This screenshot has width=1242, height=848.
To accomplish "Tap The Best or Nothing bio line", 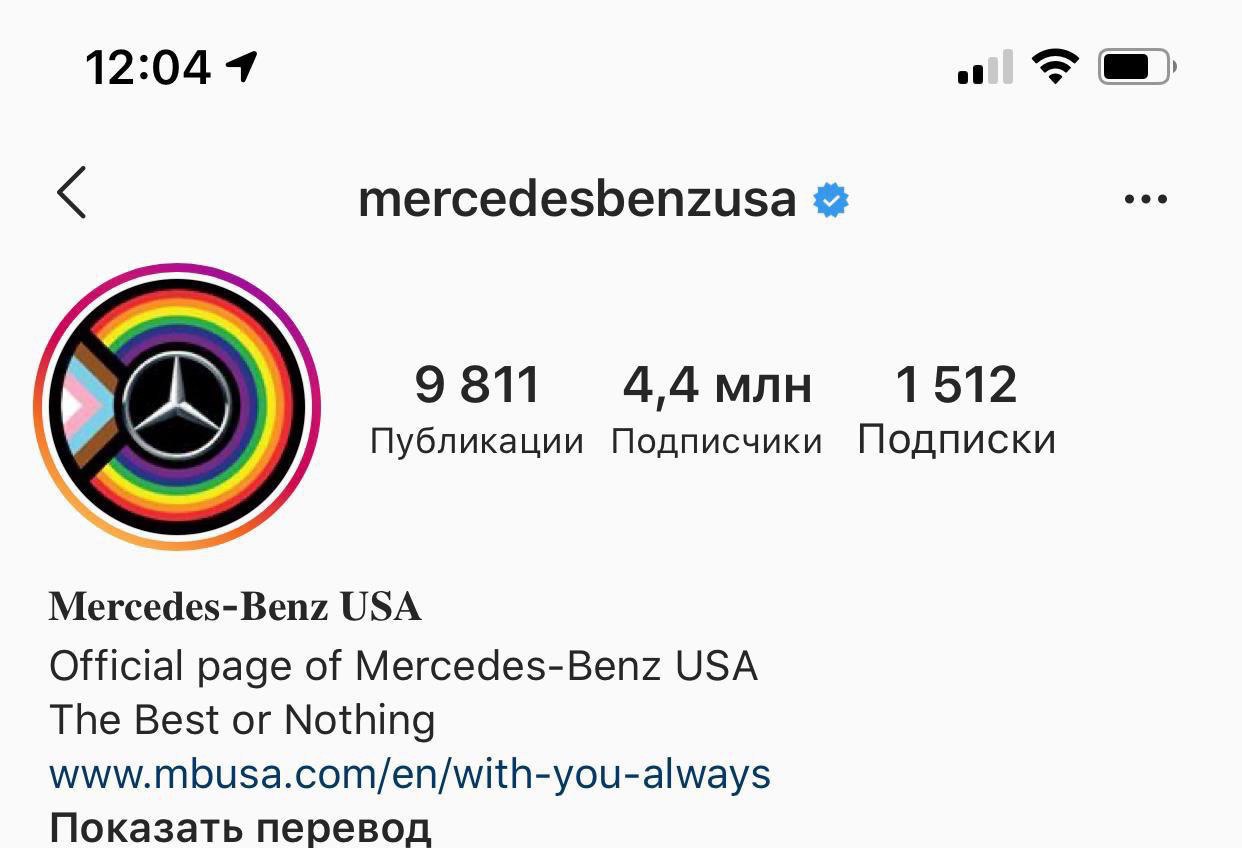I will [x=242, y=720].
